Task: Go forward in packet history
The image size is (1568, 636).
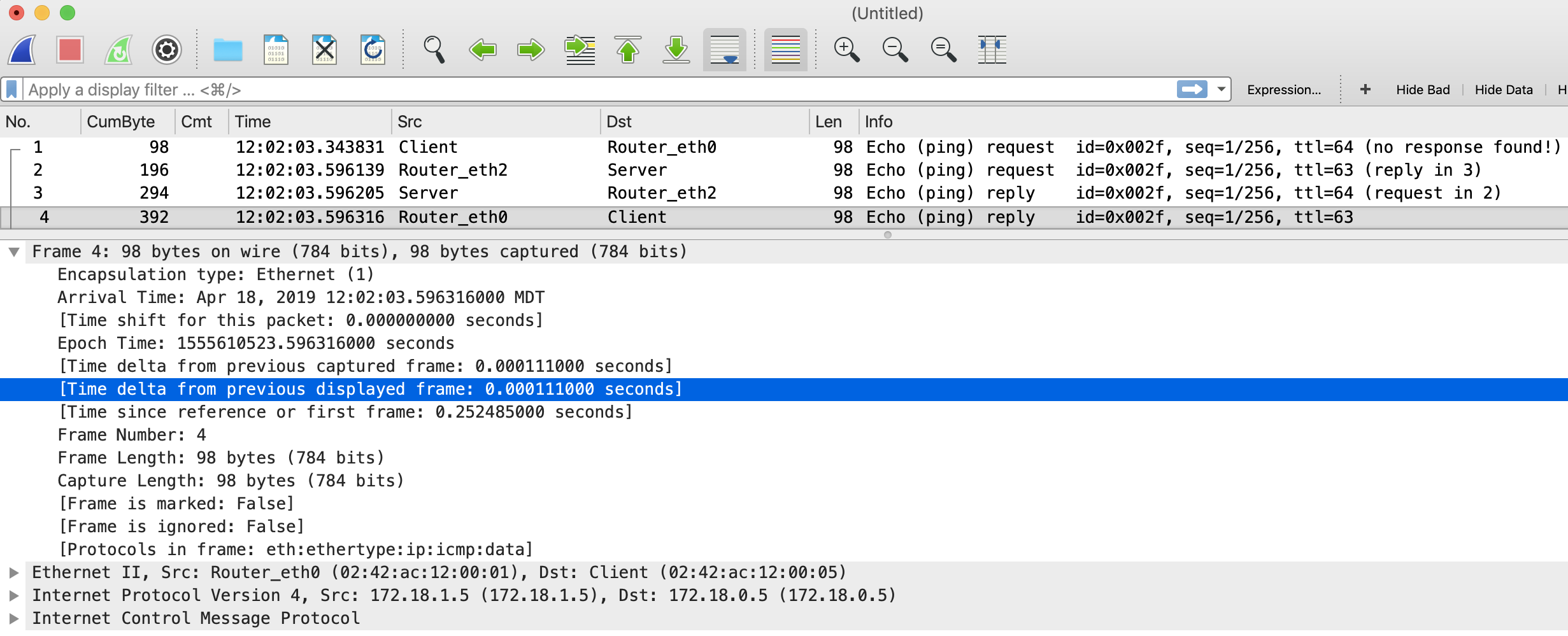Action: click(x=531, y=50)
